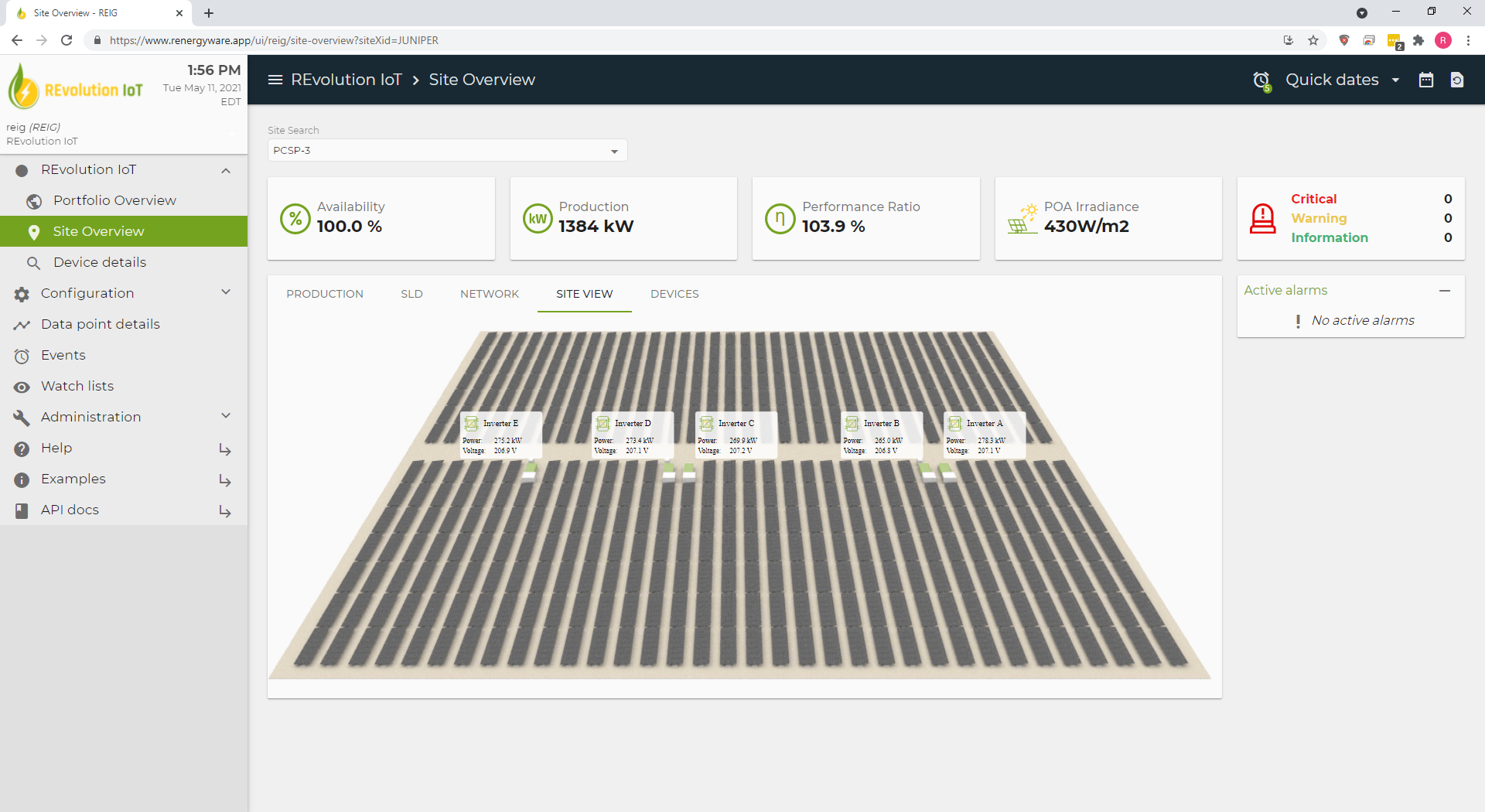Expand the Administration menu chevron
The image size is (1485, 812).
click(226, 416)
